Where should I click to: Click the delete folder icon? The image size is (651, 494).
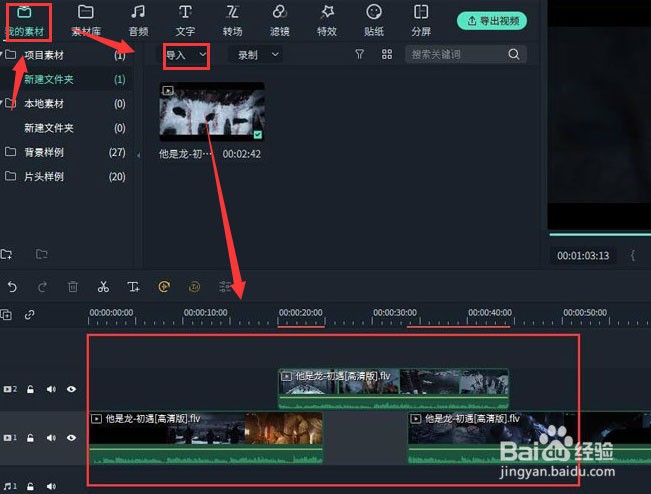(x=42, y=254)
